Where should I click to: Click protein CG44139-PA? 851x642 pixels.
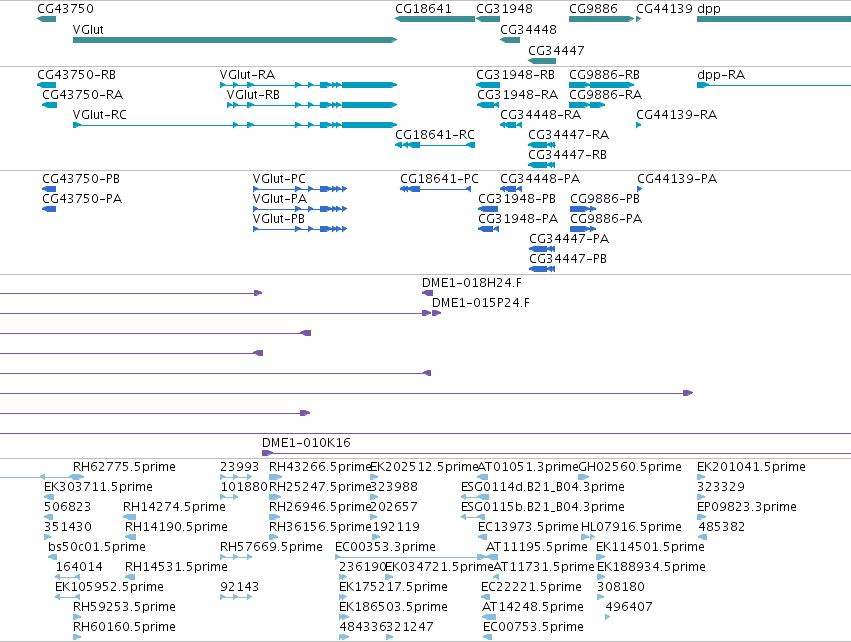(640, 189)
